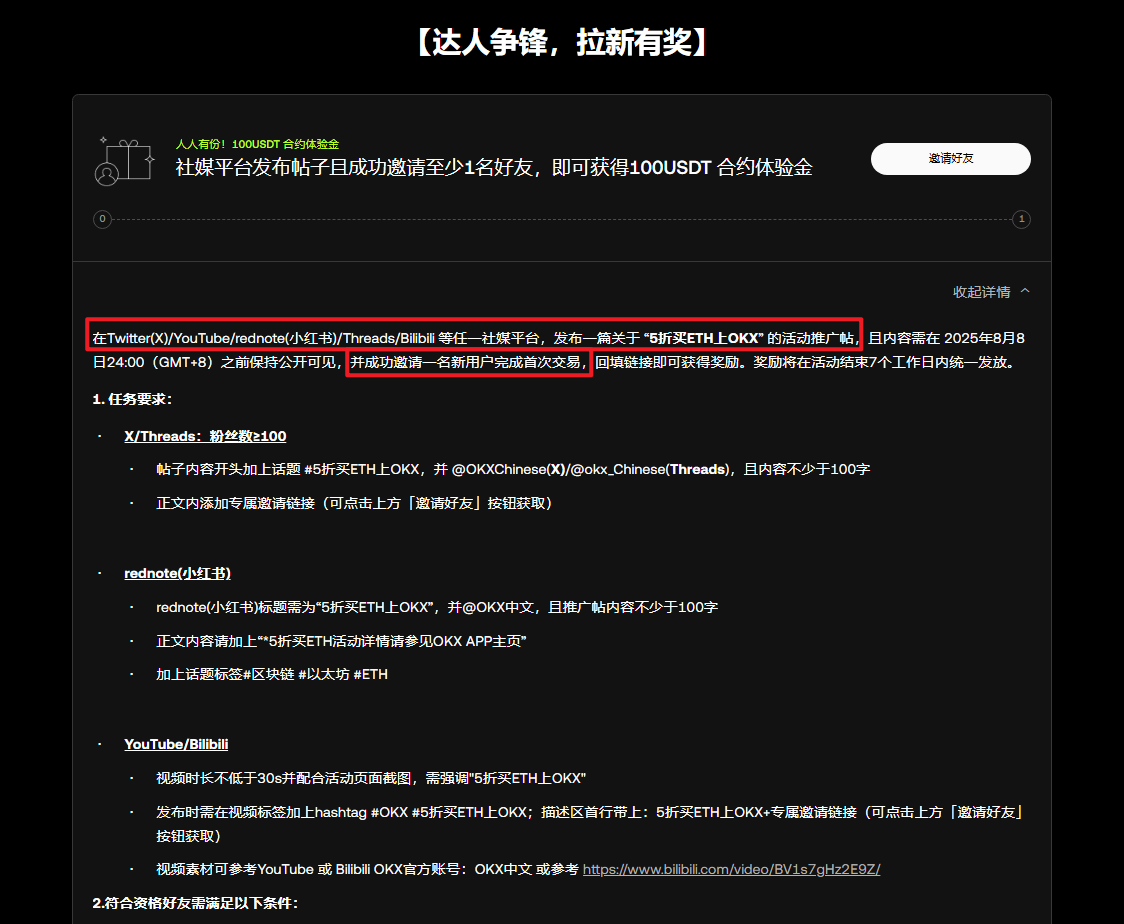1124x924 pixels.
Task: Click the 邀请好友 button
Action: pyautogui.click(x=951, y=158)
